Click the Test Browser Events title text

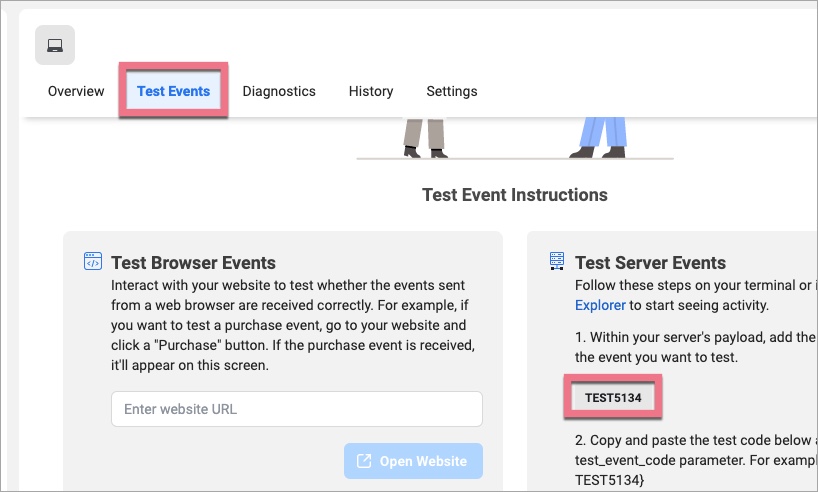[x=193, y=263]
